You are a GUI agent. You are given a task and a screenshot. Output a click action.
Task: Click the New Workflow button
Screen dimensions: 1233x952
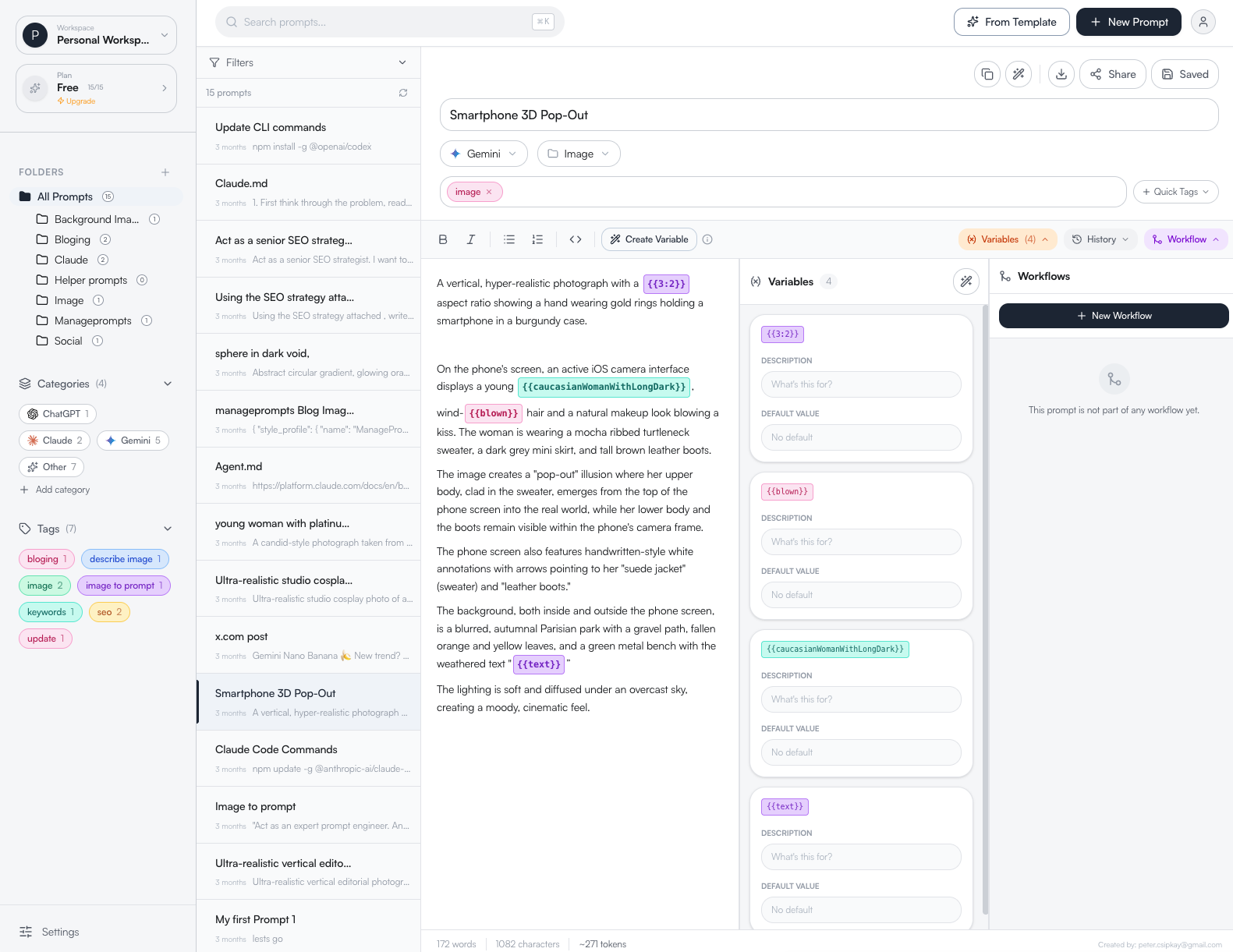tap(1114, 316)
